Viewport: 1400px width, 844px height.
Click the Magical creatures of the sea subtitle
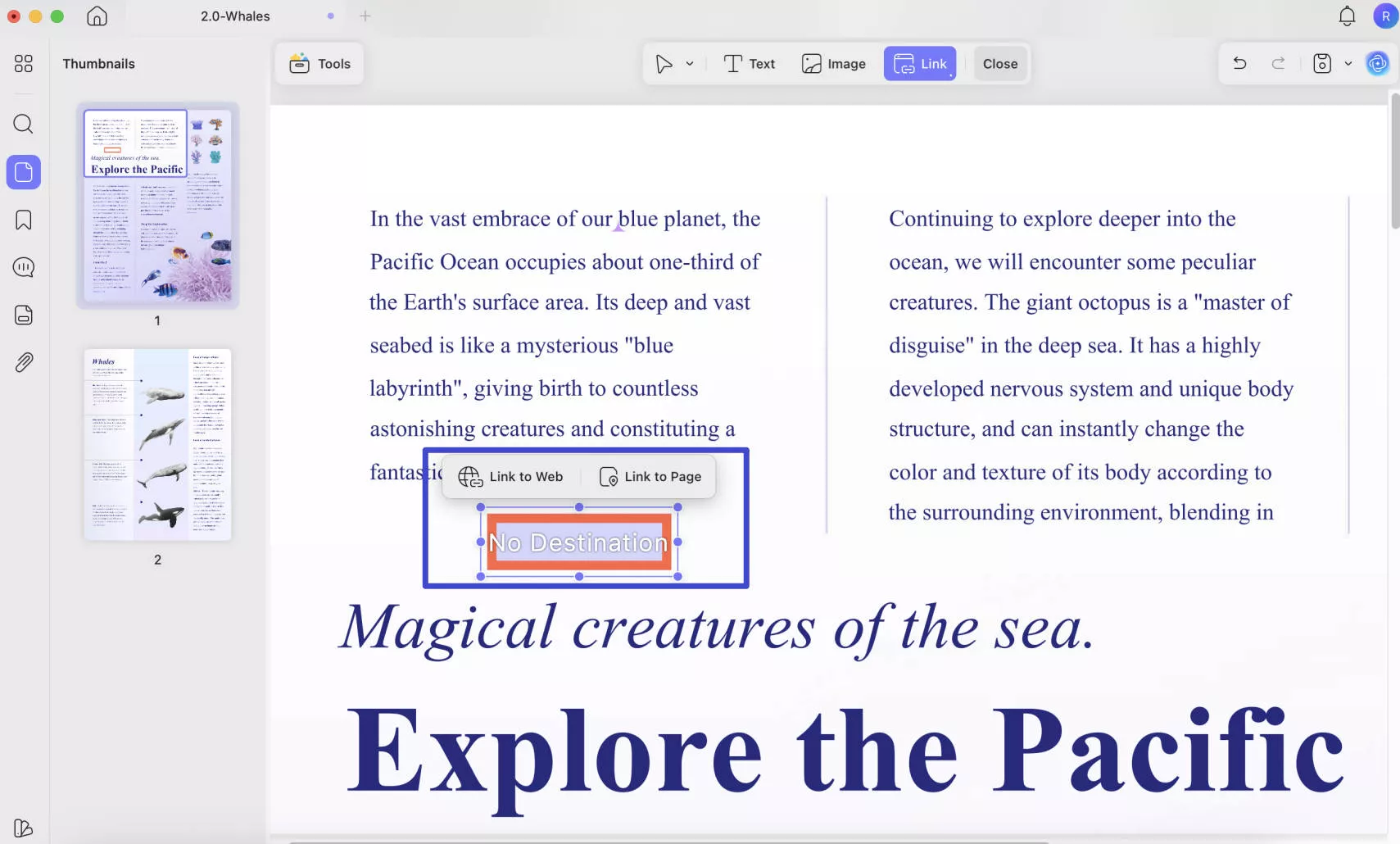tap(717, 629)
